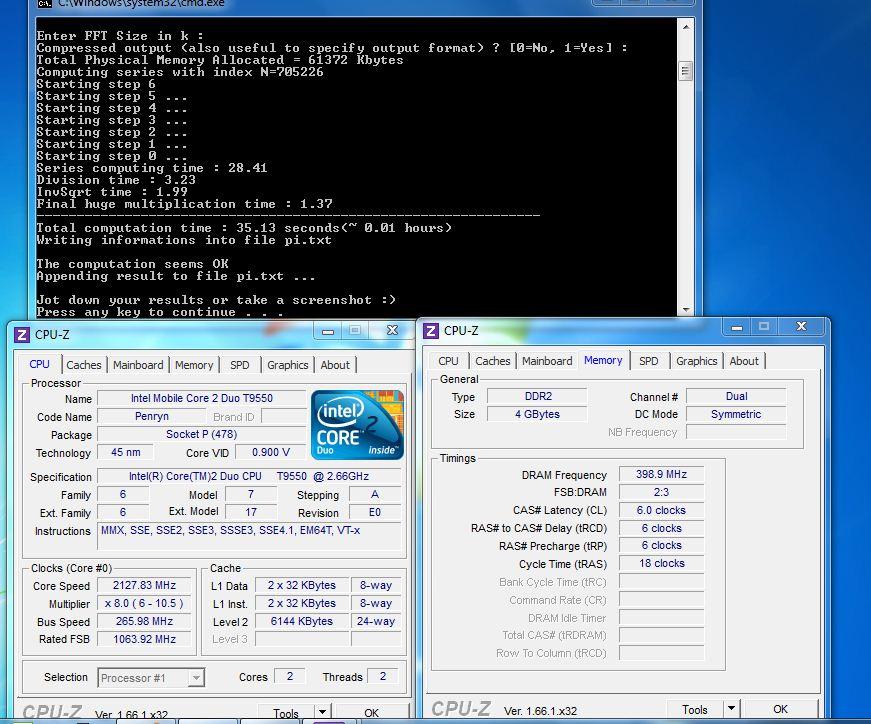Image resolution: width=871 pixels, height=724 pixels.
Task: Click Cores count value 2
Action: click(x=289, y=676)
